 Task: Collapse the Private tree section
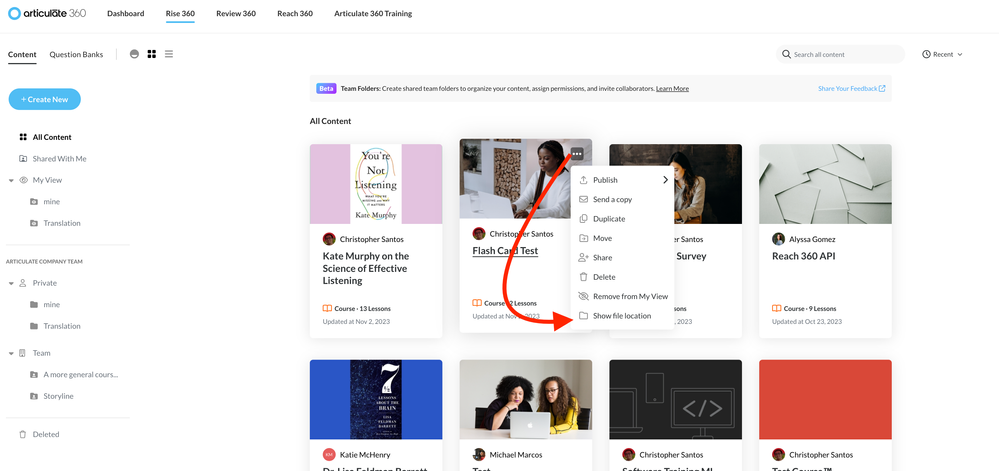(x=11, y=284)
